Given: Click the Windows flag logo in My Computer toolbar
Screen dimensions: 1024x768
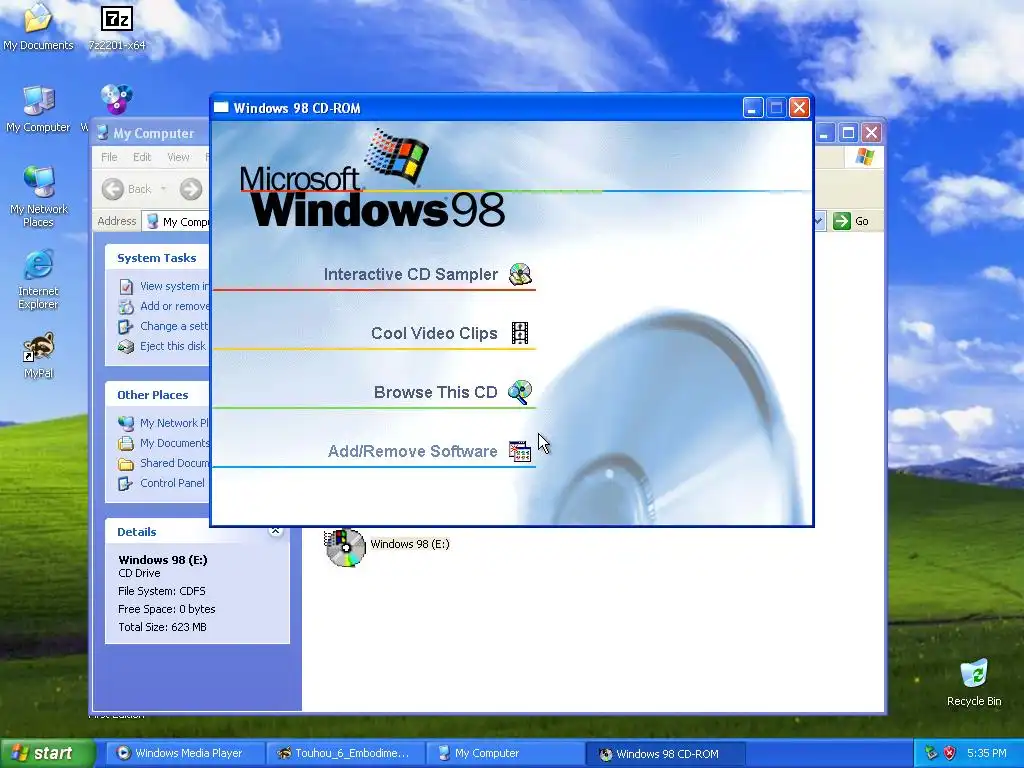Looking at the screenshot, I should pyautogui.click(x=864, y=157).
